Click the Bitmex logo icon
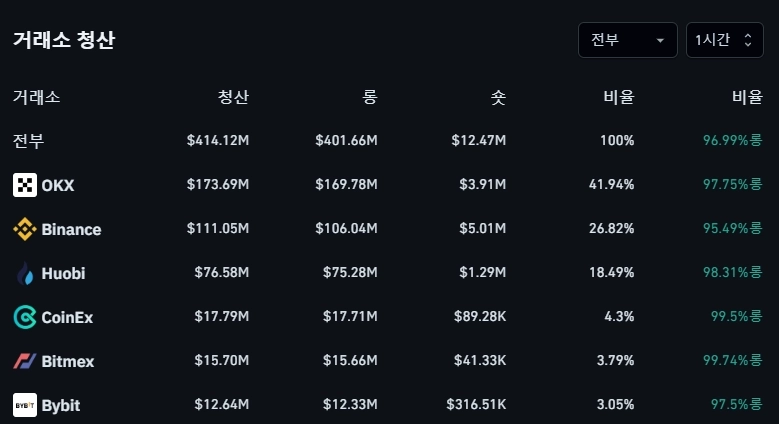Screen dimensions: 779x424 25,361
